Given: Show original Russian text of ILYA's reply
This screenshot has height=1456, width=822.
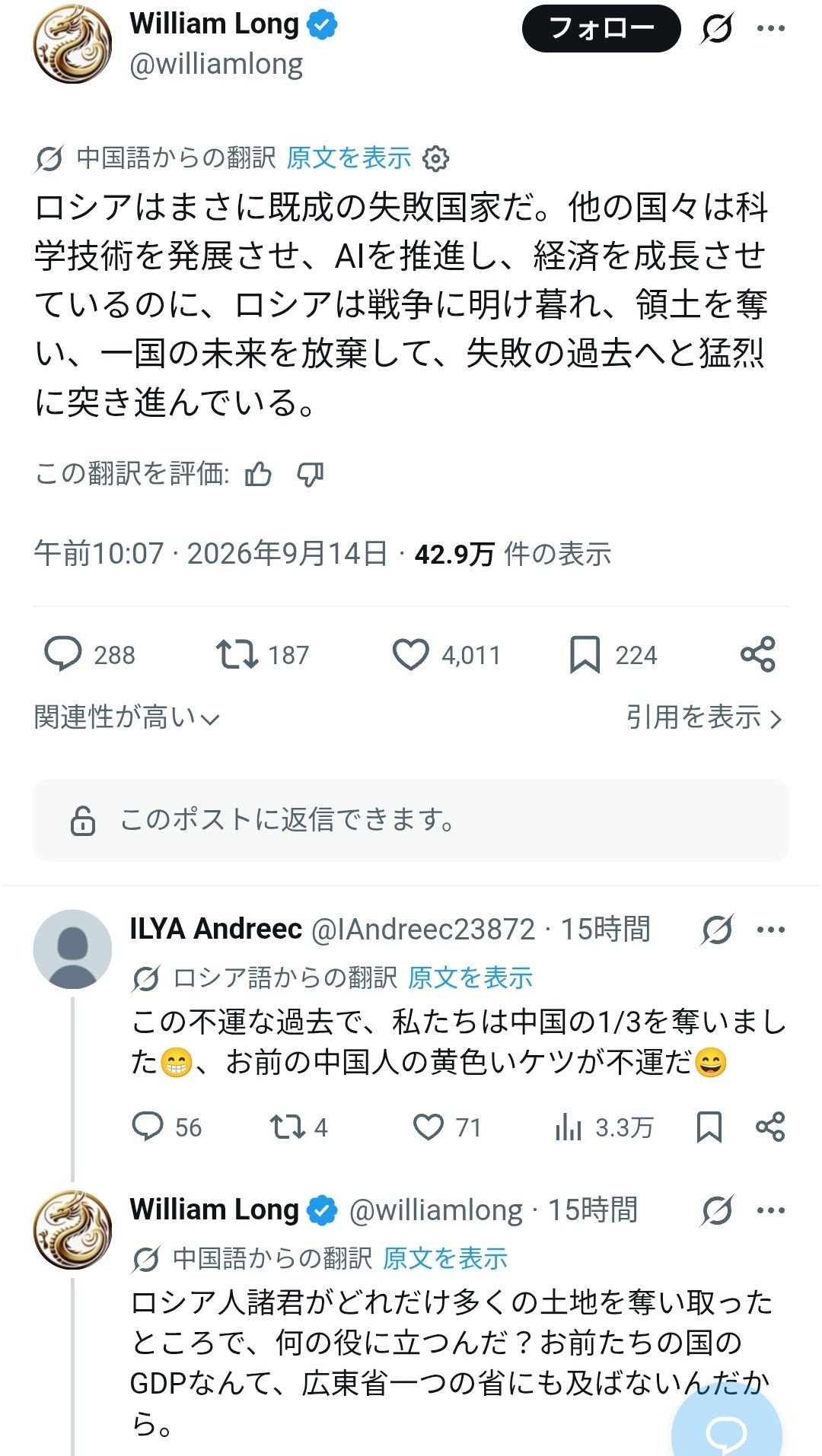Looking at the screenshot, I should pyautogui.click(x=470, y=978).
